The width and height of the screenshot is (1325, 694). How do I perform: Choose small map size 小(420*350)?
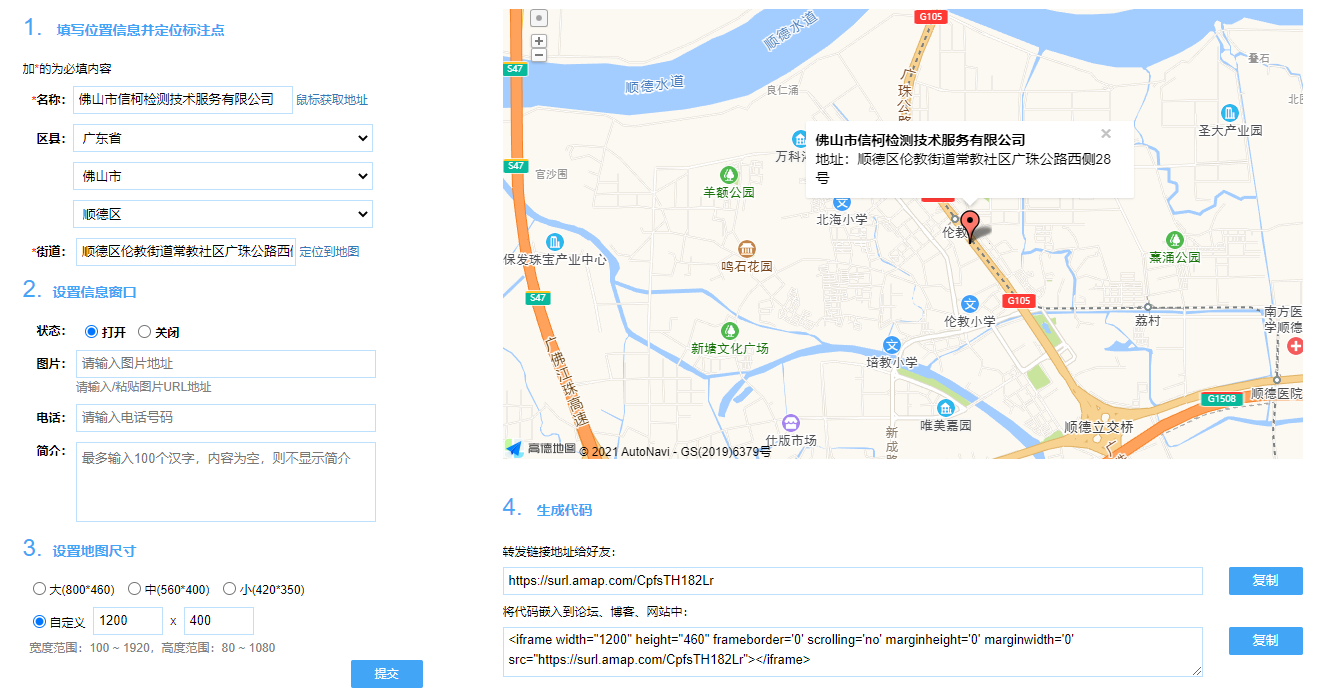click(230, 589)
